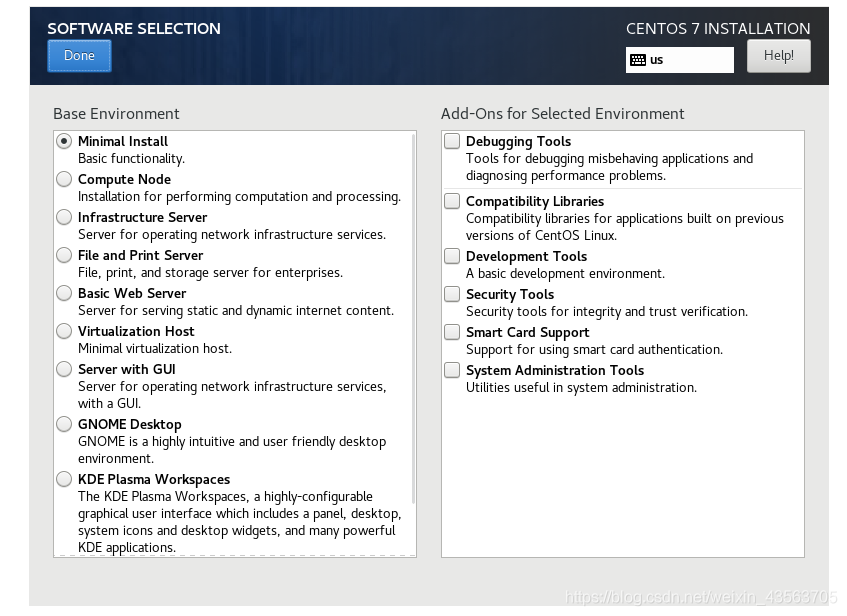
Task: Click the text 'Basic functionality.'
Action: [131, 158]
